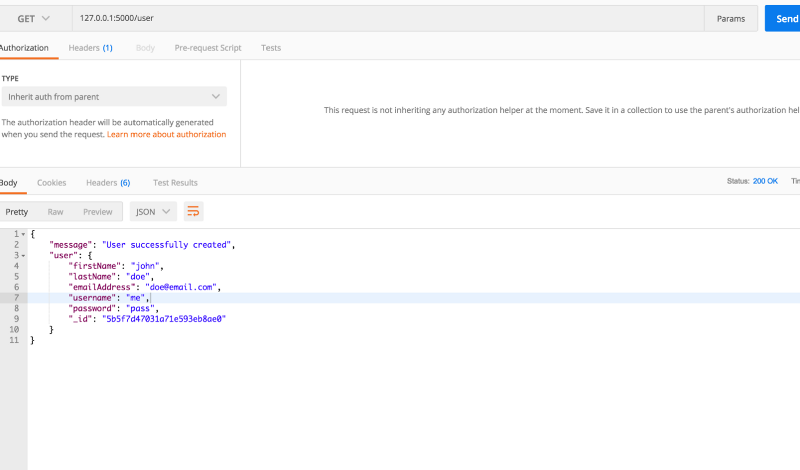Open the JSON format dropdown
The height and width of the screenshot is (470, 800).
tap(153, 212)
